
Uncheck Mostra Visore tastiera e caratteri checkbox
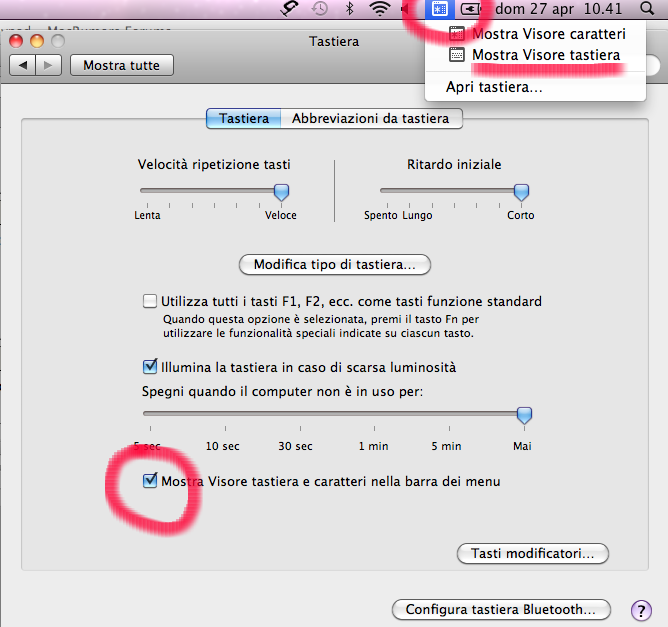(150, 480)
